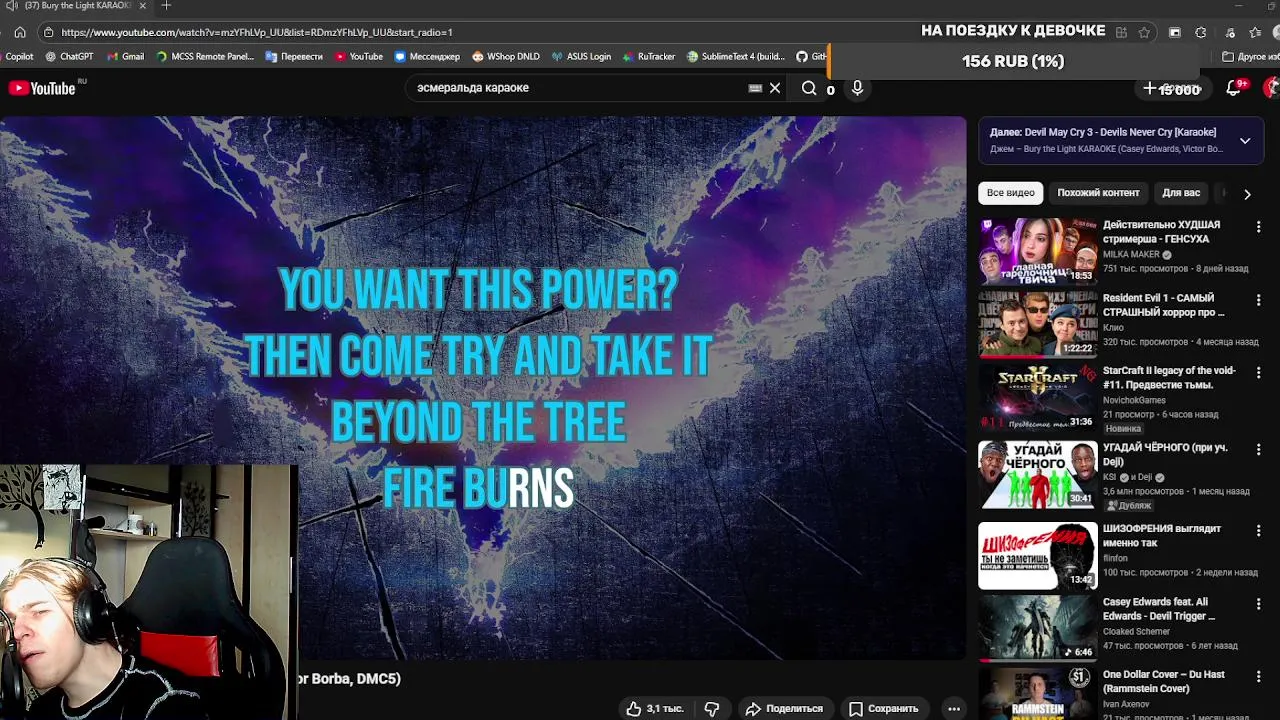Open more actions menu below video

[954, 709]
